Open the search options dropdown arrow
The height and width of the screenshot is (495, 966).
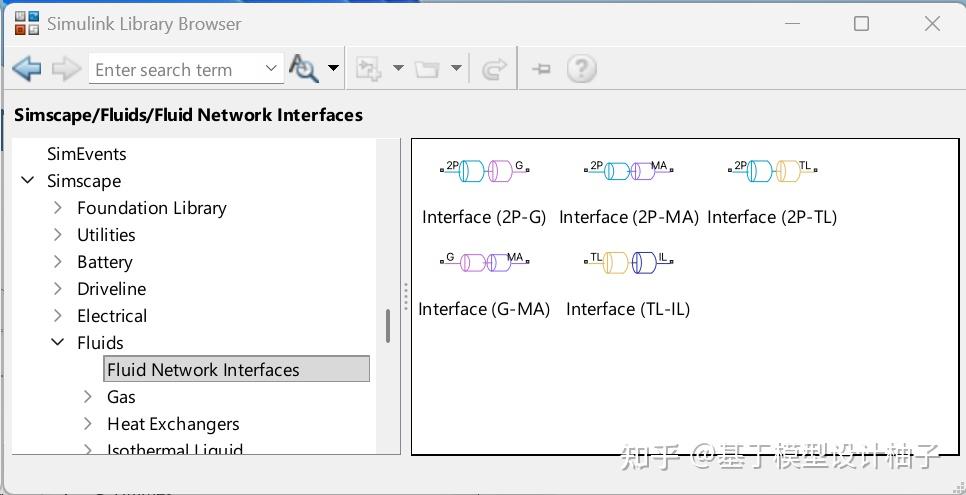click(333, 68)
